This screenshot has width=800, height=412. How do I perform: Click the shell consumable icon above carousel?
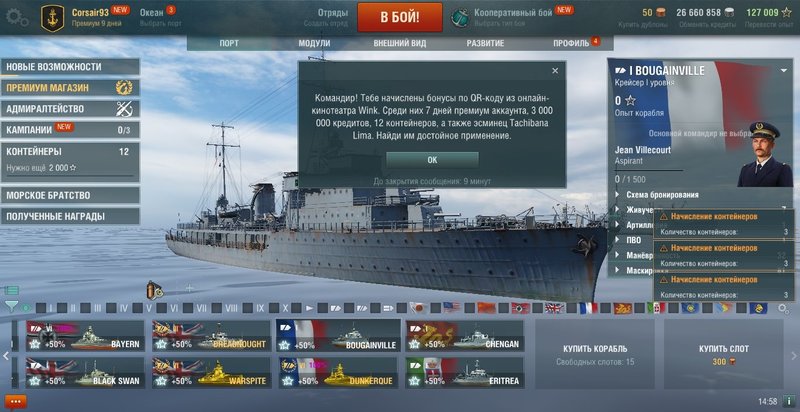click(x=155, y=290)
